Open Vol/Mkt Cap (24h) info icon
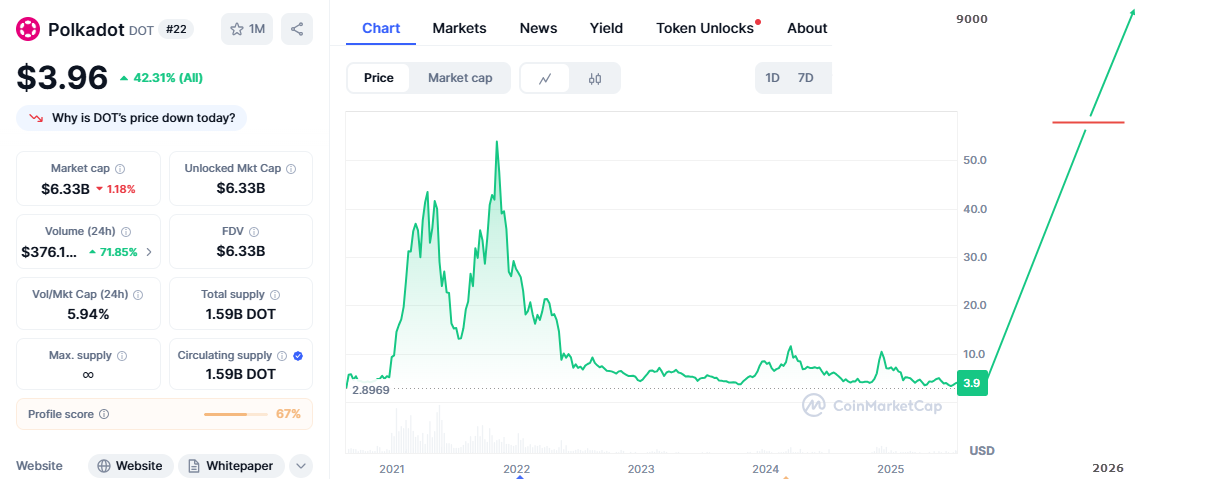The height and width of the screenshot is (479, 1215). click(138, 295)
